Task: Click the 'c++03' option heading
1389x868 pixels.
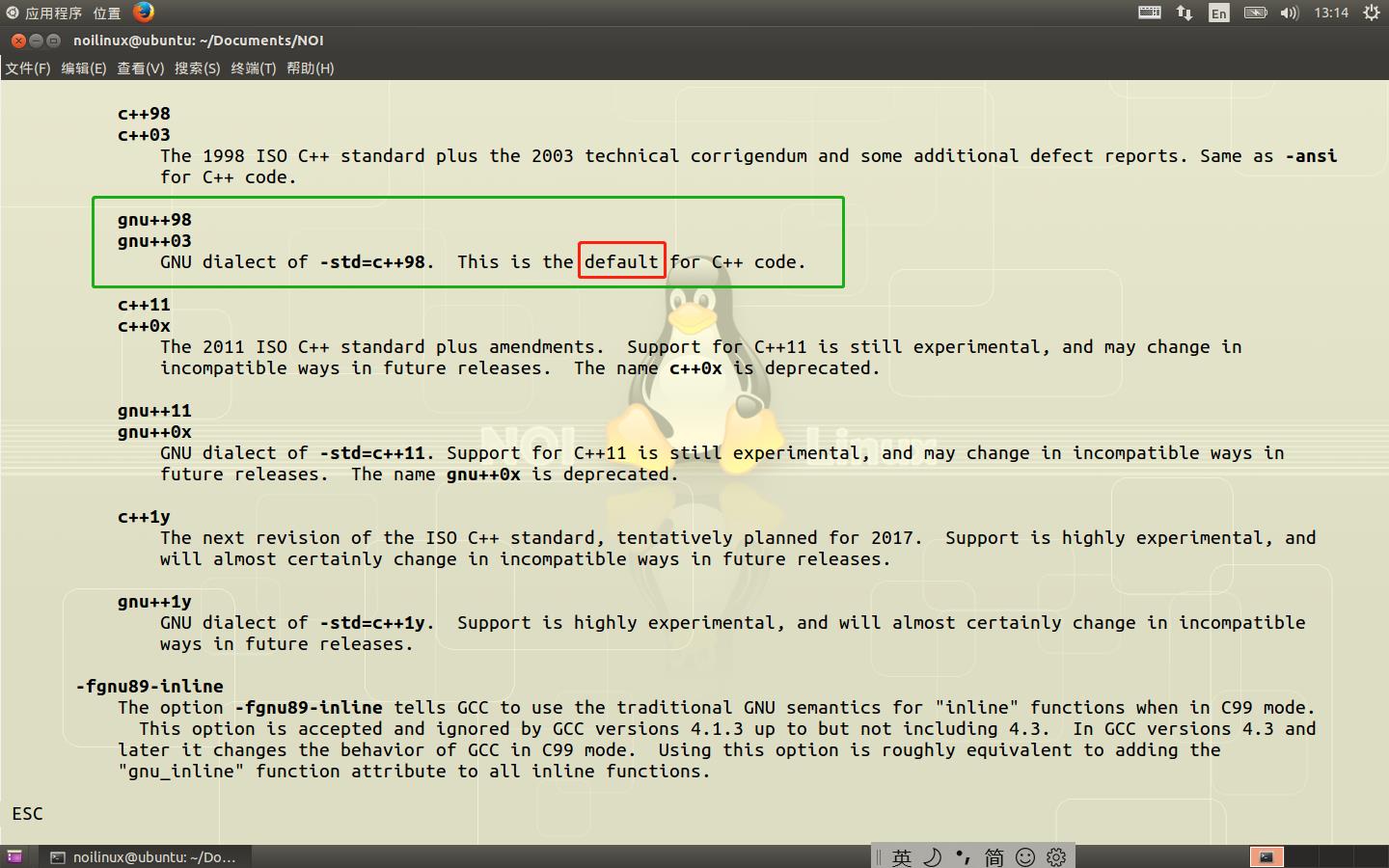Action: click(144, 135)
